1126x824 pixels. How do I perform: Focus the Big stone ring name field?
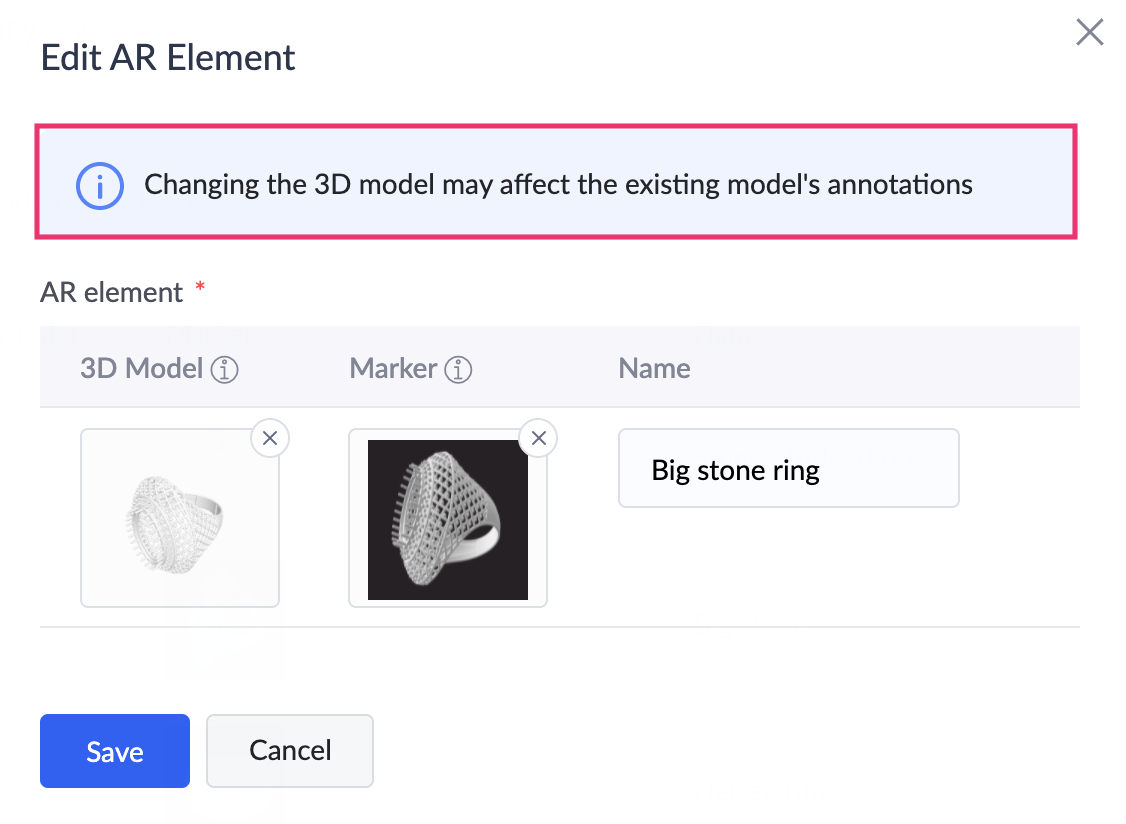coord(788,468)
